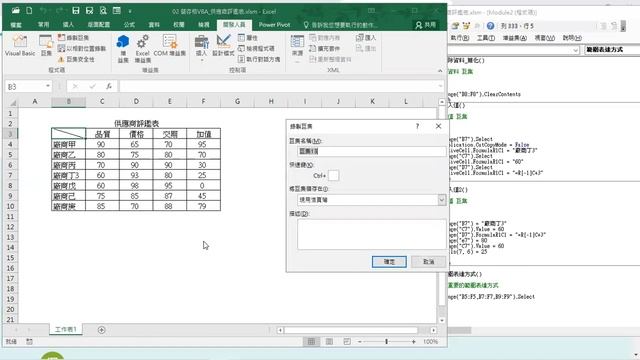Click Insert Function fx icon

point(109,86)
